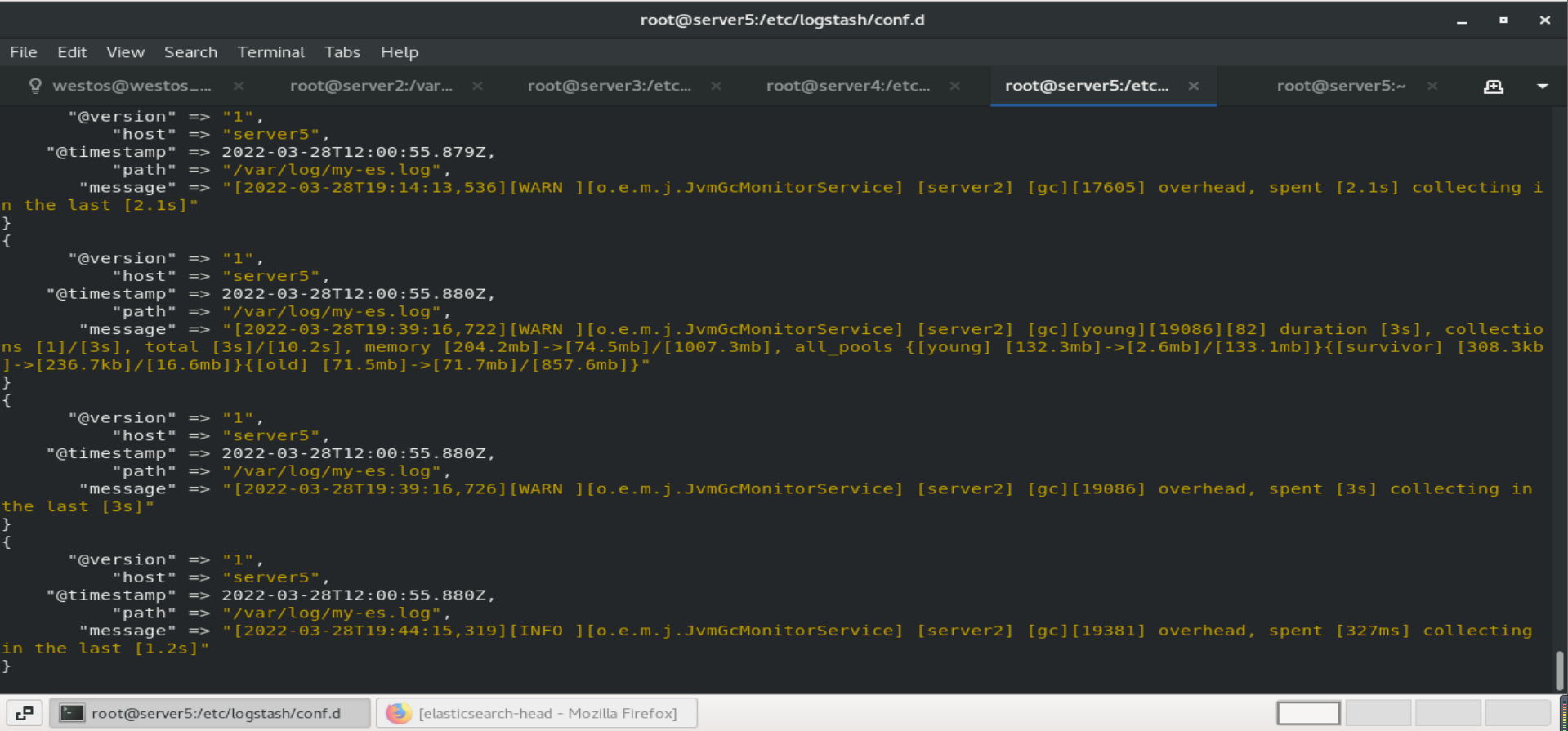The height and width of the screenshot is (731, 1568).
Task: Close the westos@westos tab
Action: coord(239,86)
